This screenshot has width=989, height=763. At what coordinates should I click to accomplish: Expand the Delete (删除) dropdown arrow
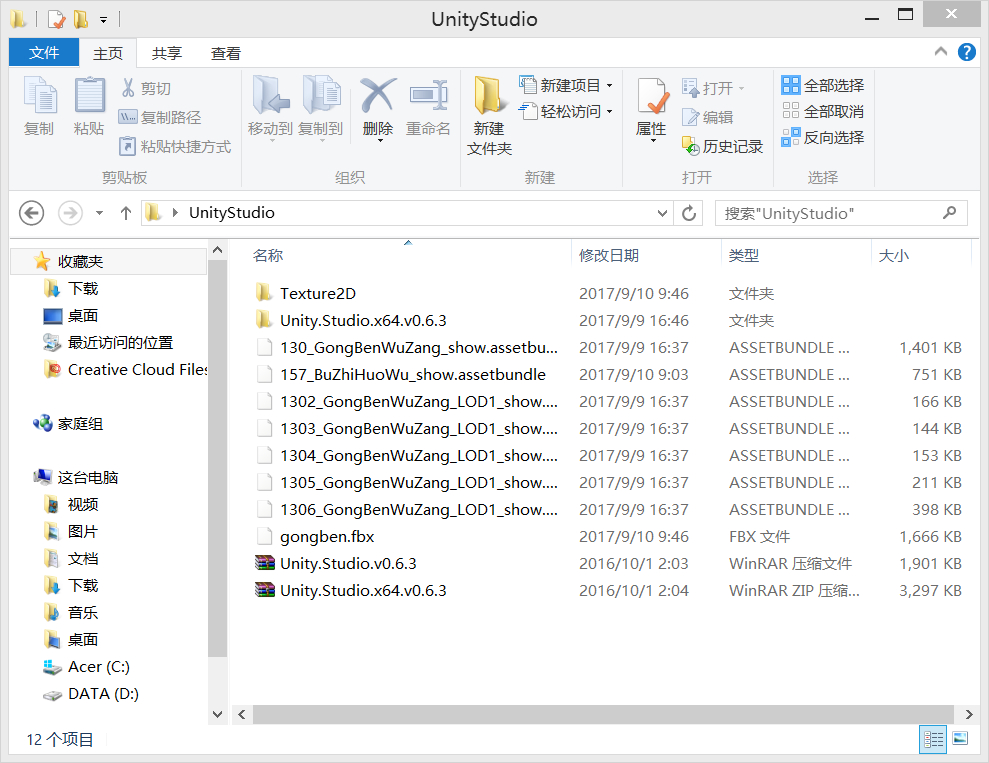380,141
